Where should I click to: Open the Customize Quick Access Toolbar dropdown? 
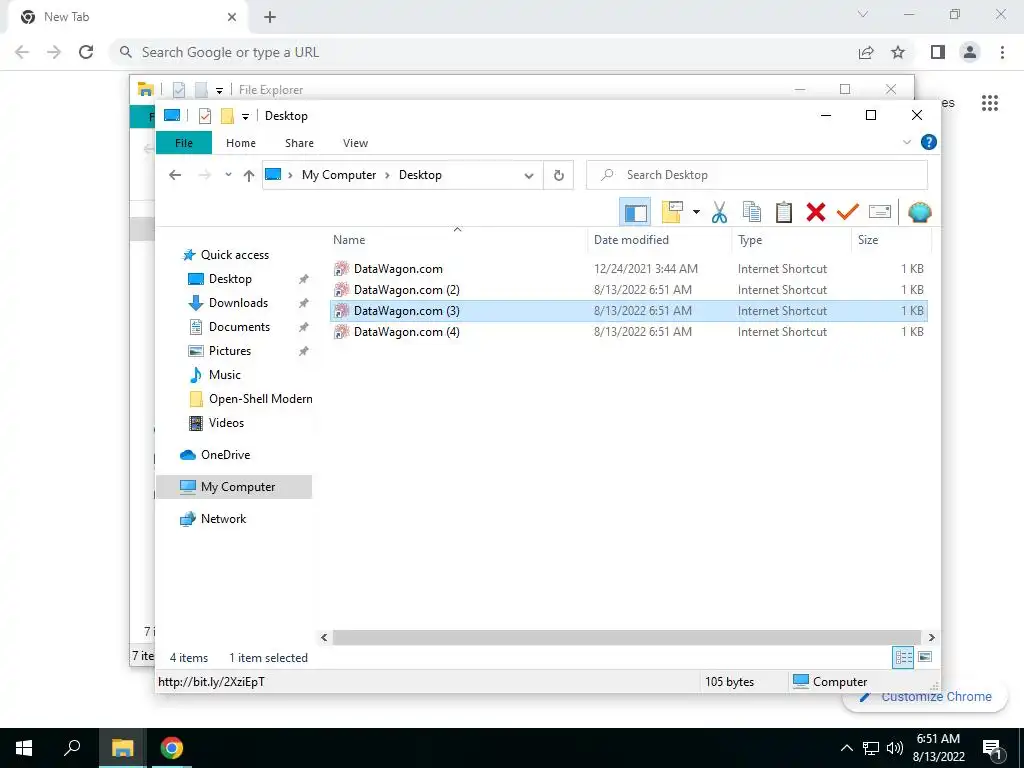point(245,117)
